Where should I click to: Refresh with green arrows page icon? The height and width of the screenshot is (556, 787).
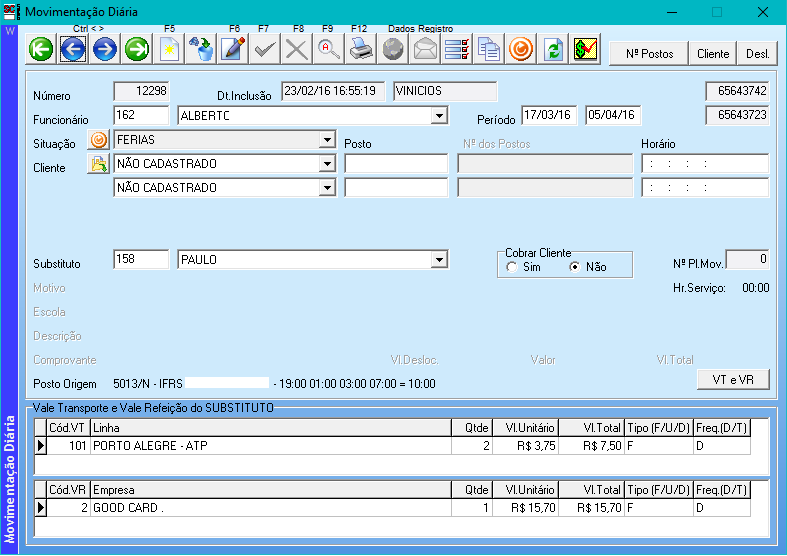[553, 49]
